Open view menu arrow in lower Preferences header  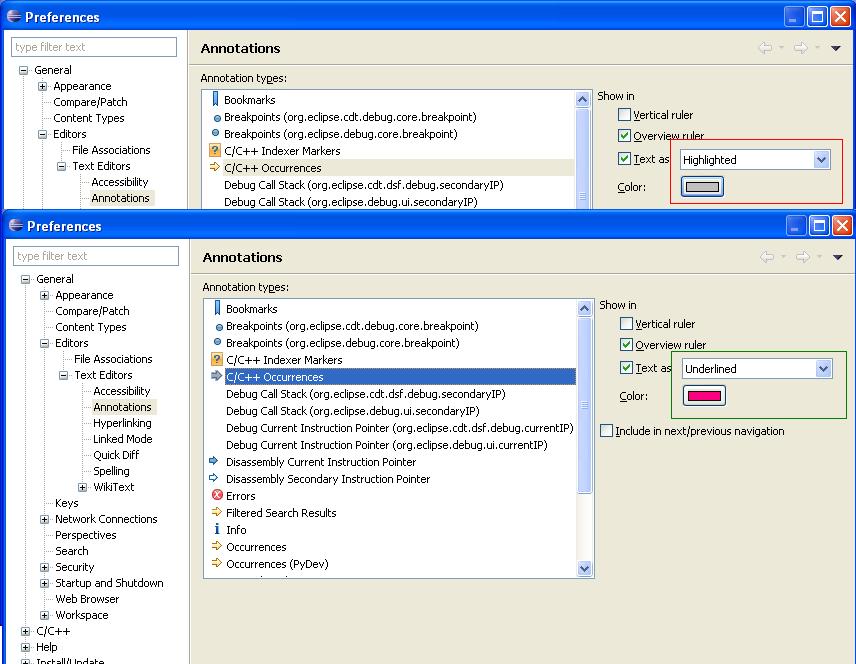837,257
